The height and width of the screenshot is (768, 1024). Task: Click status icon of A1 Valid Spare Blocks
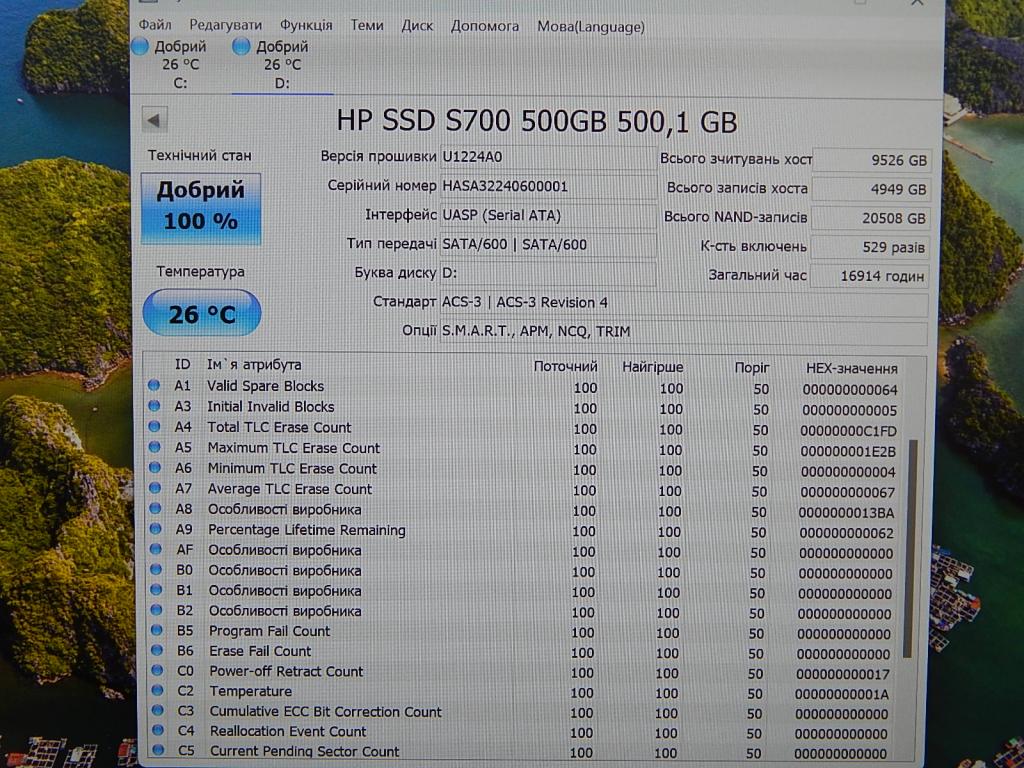tap(154, 385)
